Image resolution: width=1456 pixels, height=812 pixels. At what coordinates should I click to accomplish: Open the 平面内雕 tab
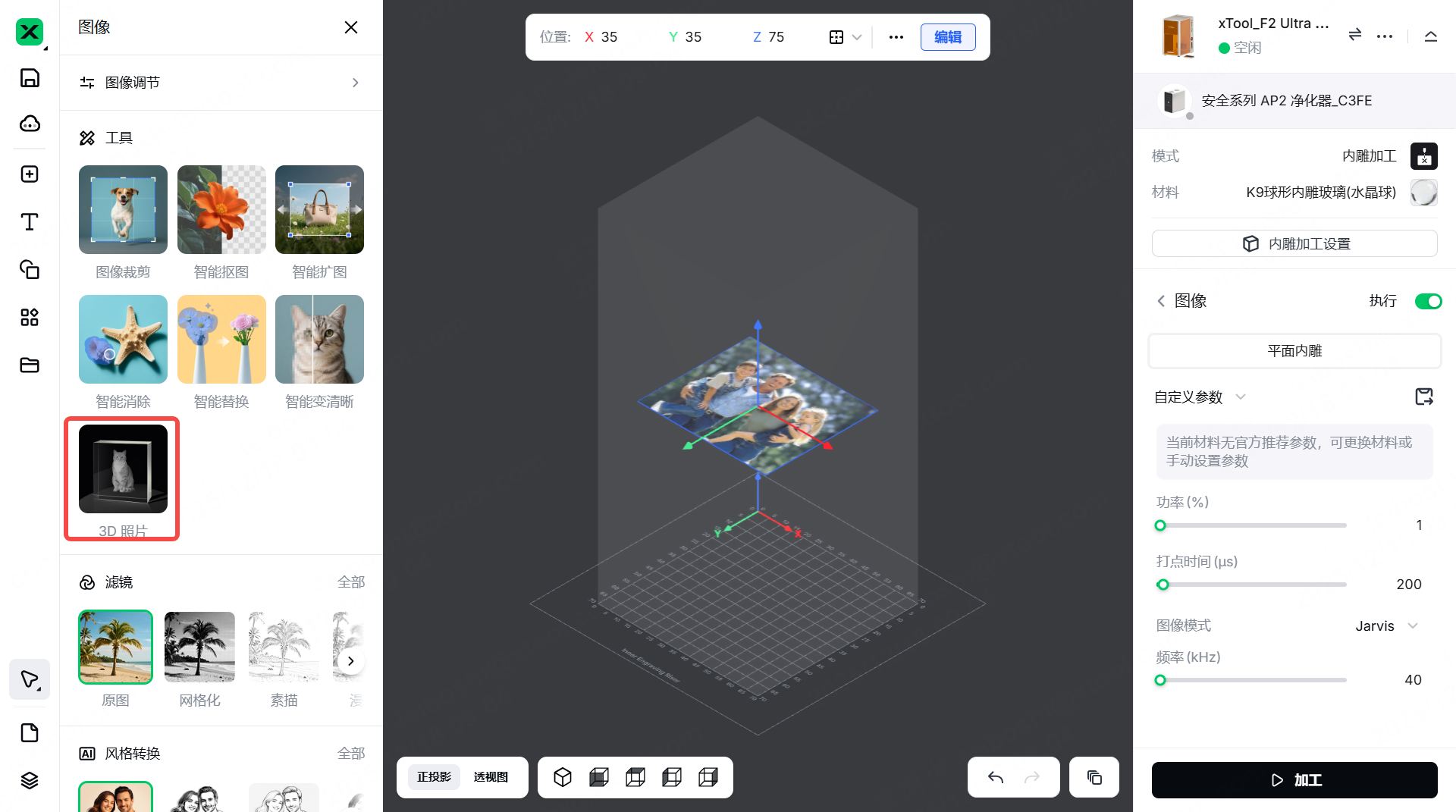[x=1294, y=351]
